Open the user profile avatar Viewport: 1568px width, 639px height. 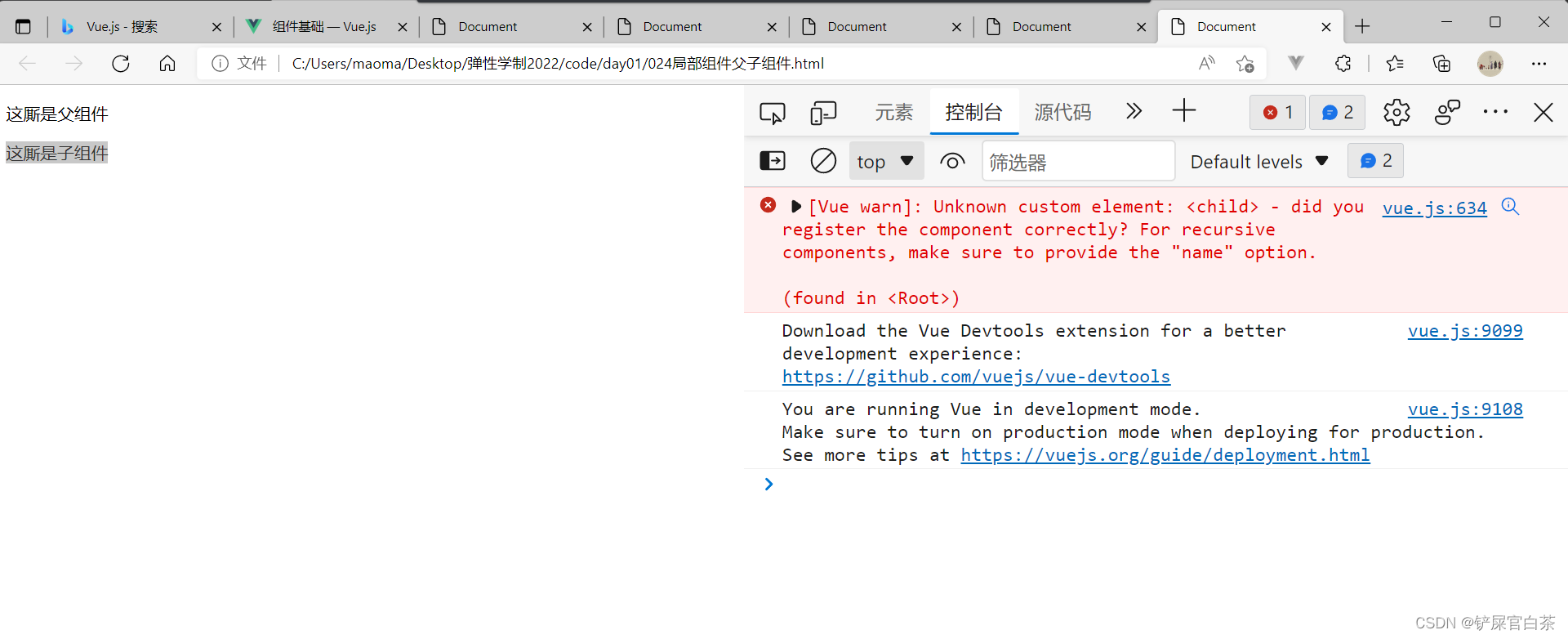(x=1490, y=64)
